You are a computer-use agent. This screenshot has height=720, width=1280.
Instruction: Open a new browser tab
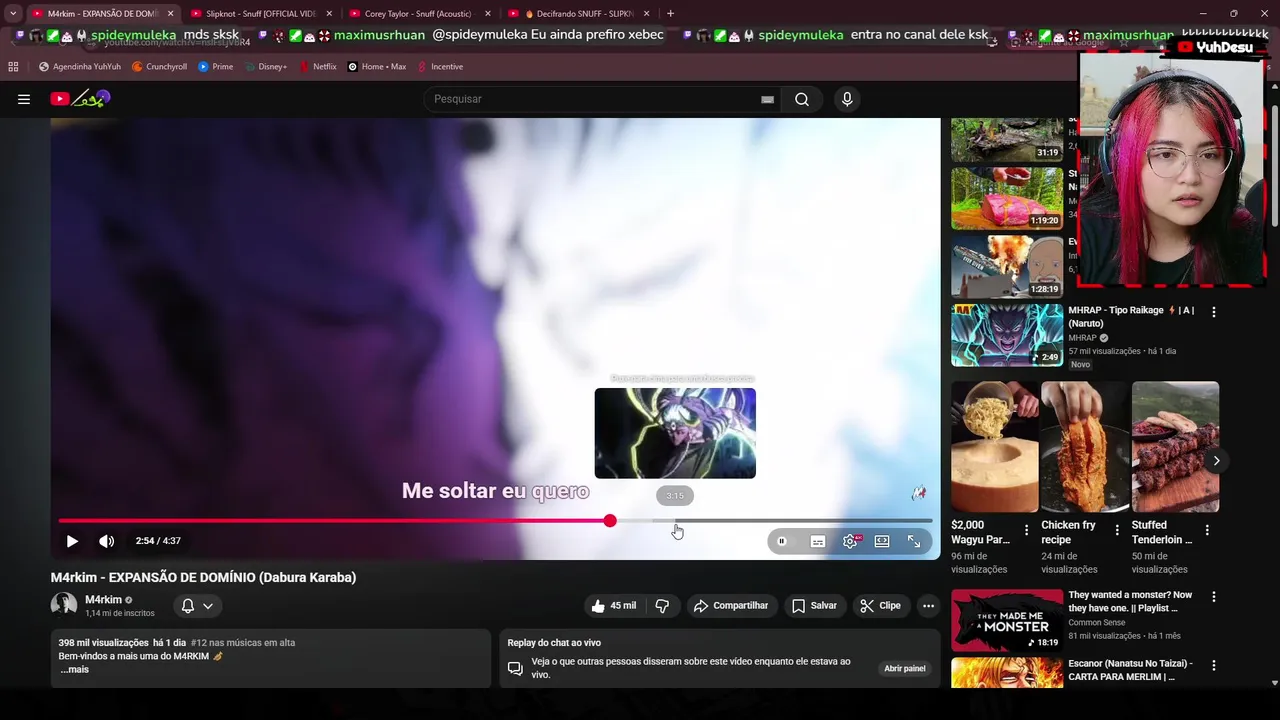click(670, 14)
